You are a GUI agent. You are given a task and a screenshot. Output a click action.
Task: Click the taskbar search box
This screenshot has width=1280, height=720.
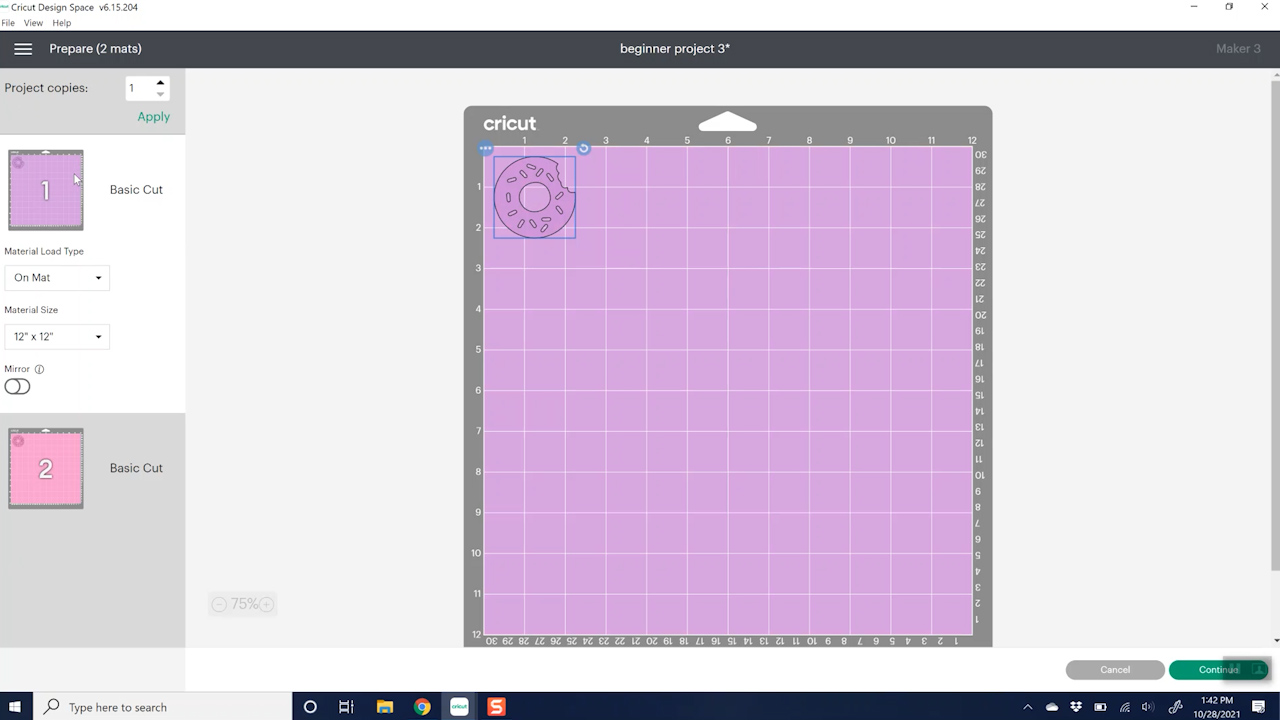click(162, 707)
